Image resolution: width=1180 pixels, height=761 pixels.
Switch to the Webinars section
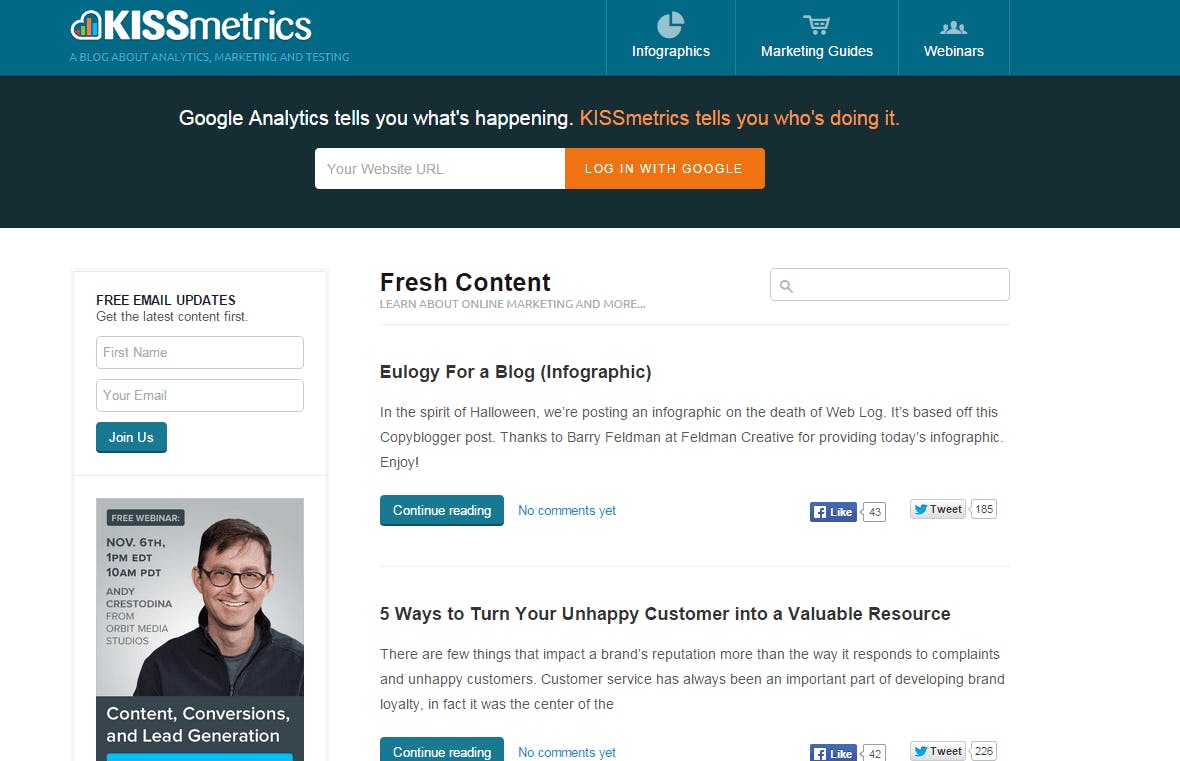pos(953,51)
